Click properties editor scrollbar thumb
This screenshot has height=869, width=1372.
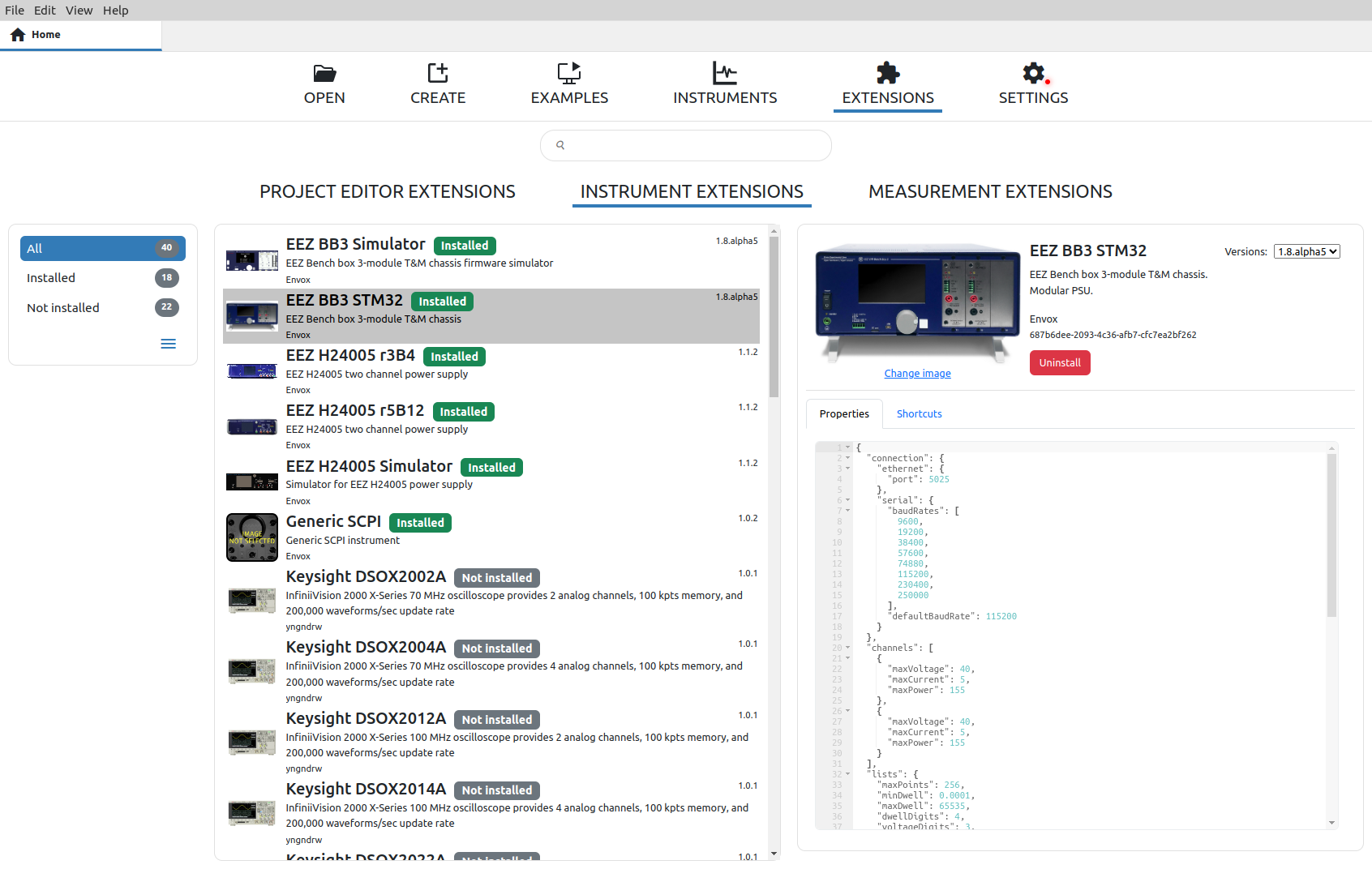pos(1331,536)
